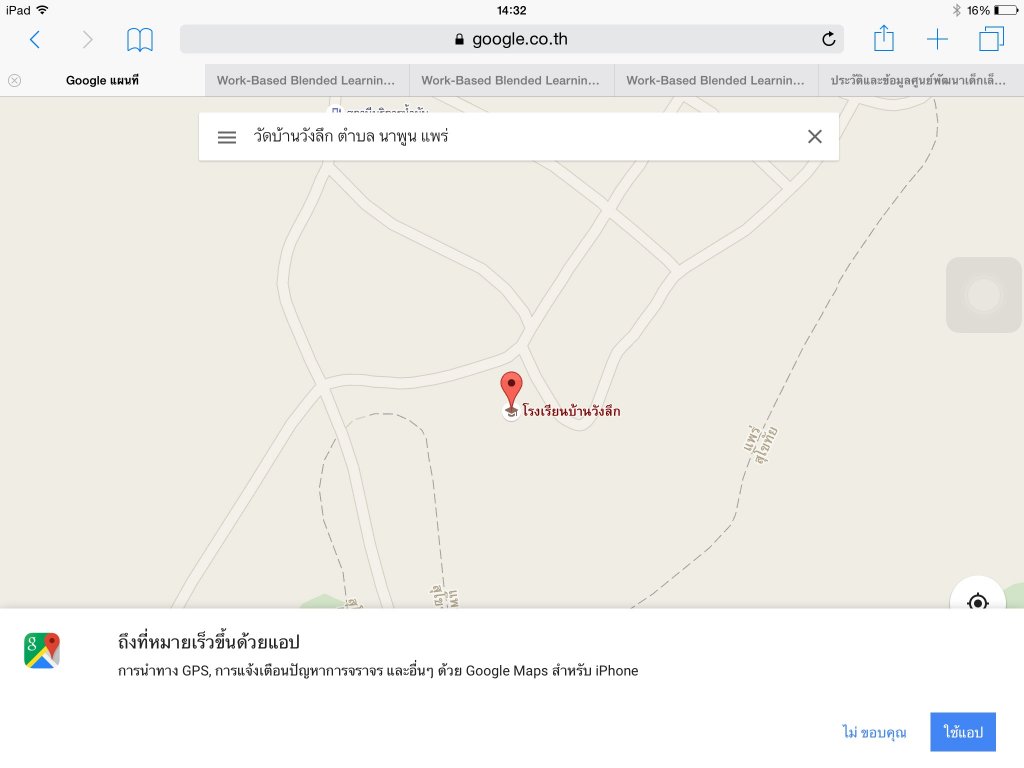Viewport: 1024px width, 768px height.
Task: Open the bookmarks book icon
Action: pyautogui.click(x=140, y=40)
